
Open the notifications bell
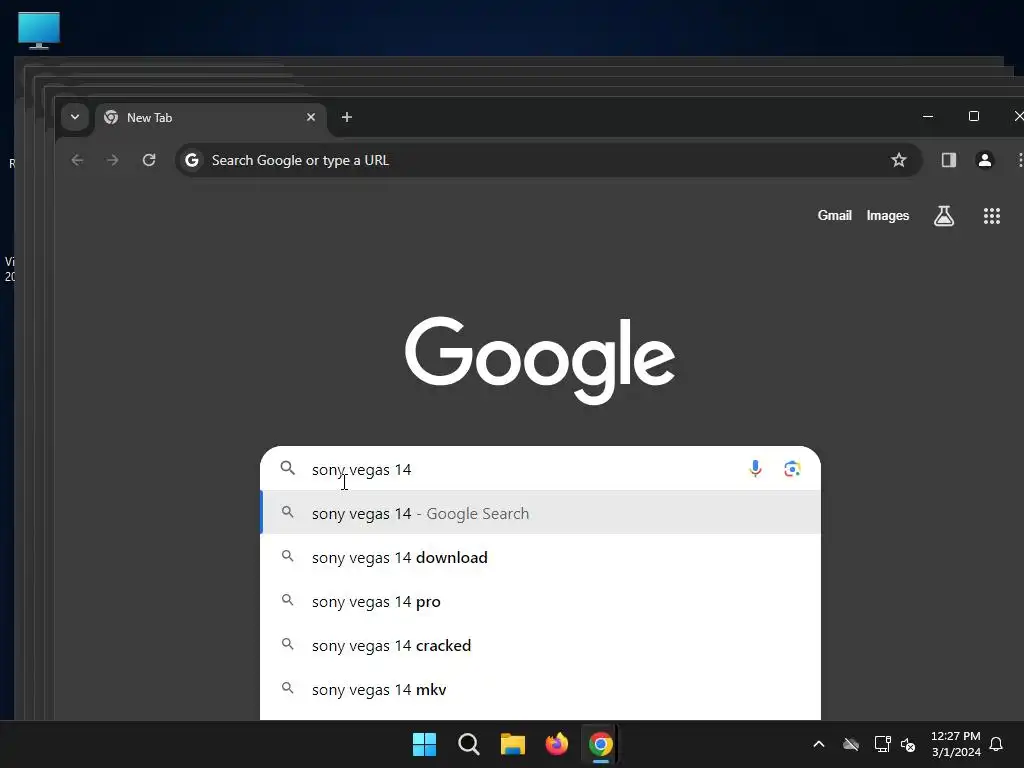(997, 744)
